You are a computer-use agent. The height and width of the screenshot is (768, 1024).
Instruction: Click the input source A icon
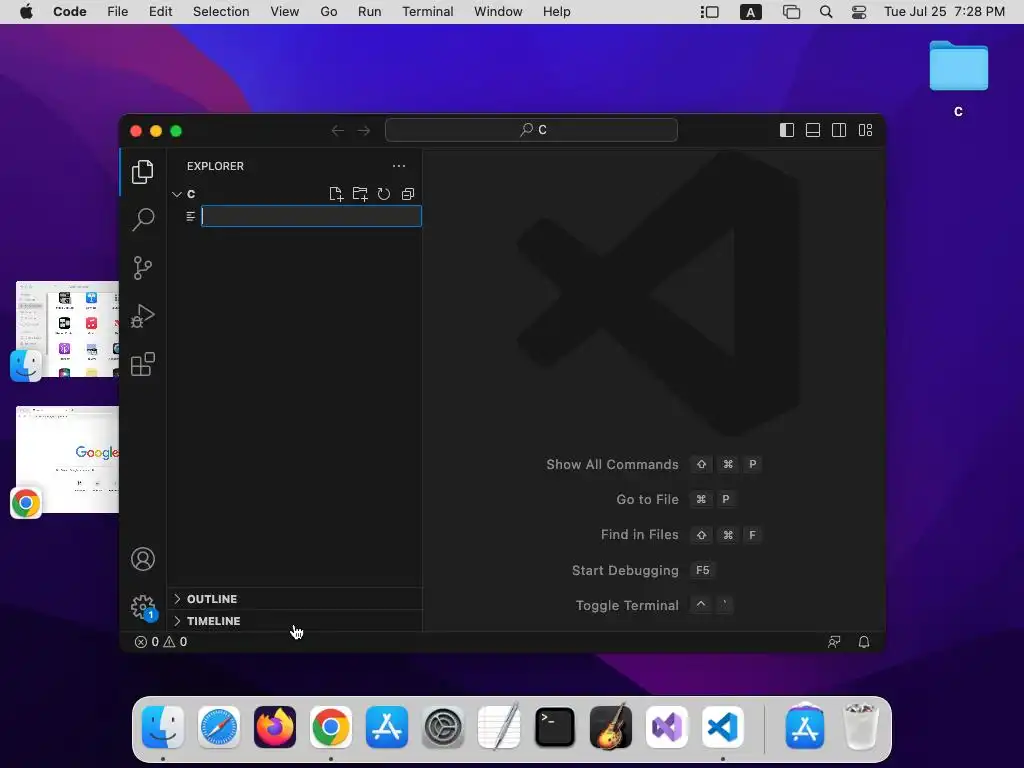751,12
